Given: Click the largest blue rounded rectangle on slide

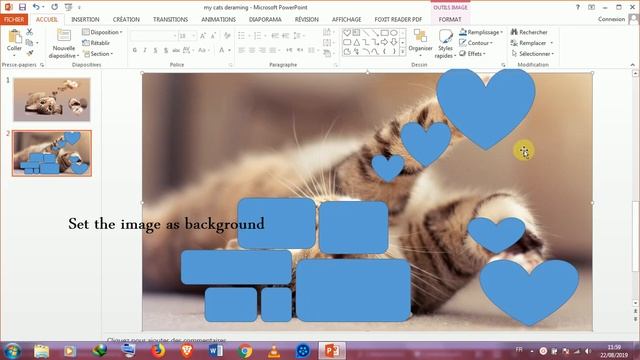Looking at the screenshot, I should 353,290.
